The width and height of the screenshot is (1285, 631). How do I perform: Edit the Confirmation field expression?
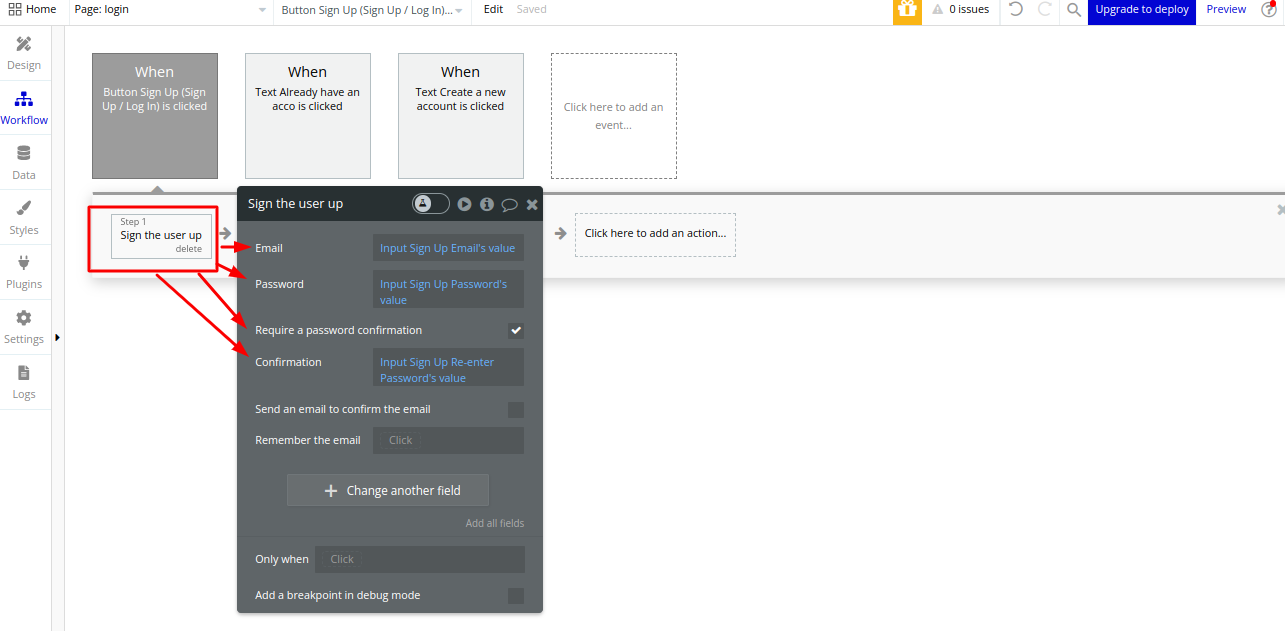[x=448, y=368]
